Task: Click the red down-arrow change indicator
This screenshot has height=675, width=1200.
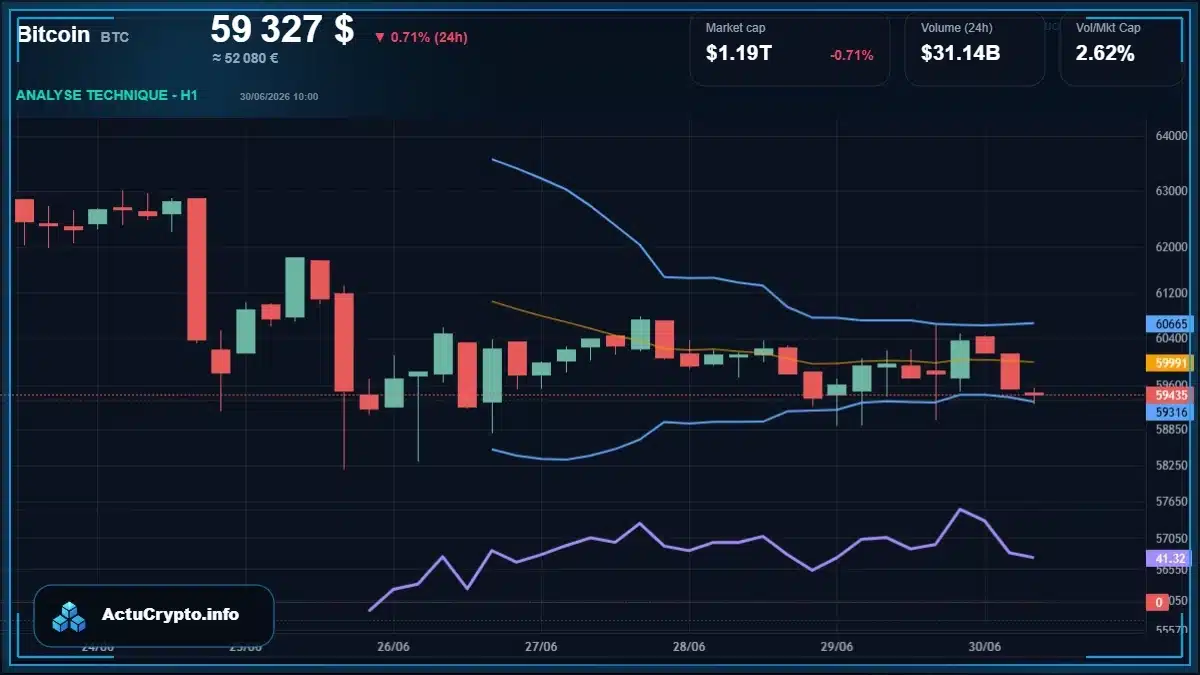Action: coord(379,37)
